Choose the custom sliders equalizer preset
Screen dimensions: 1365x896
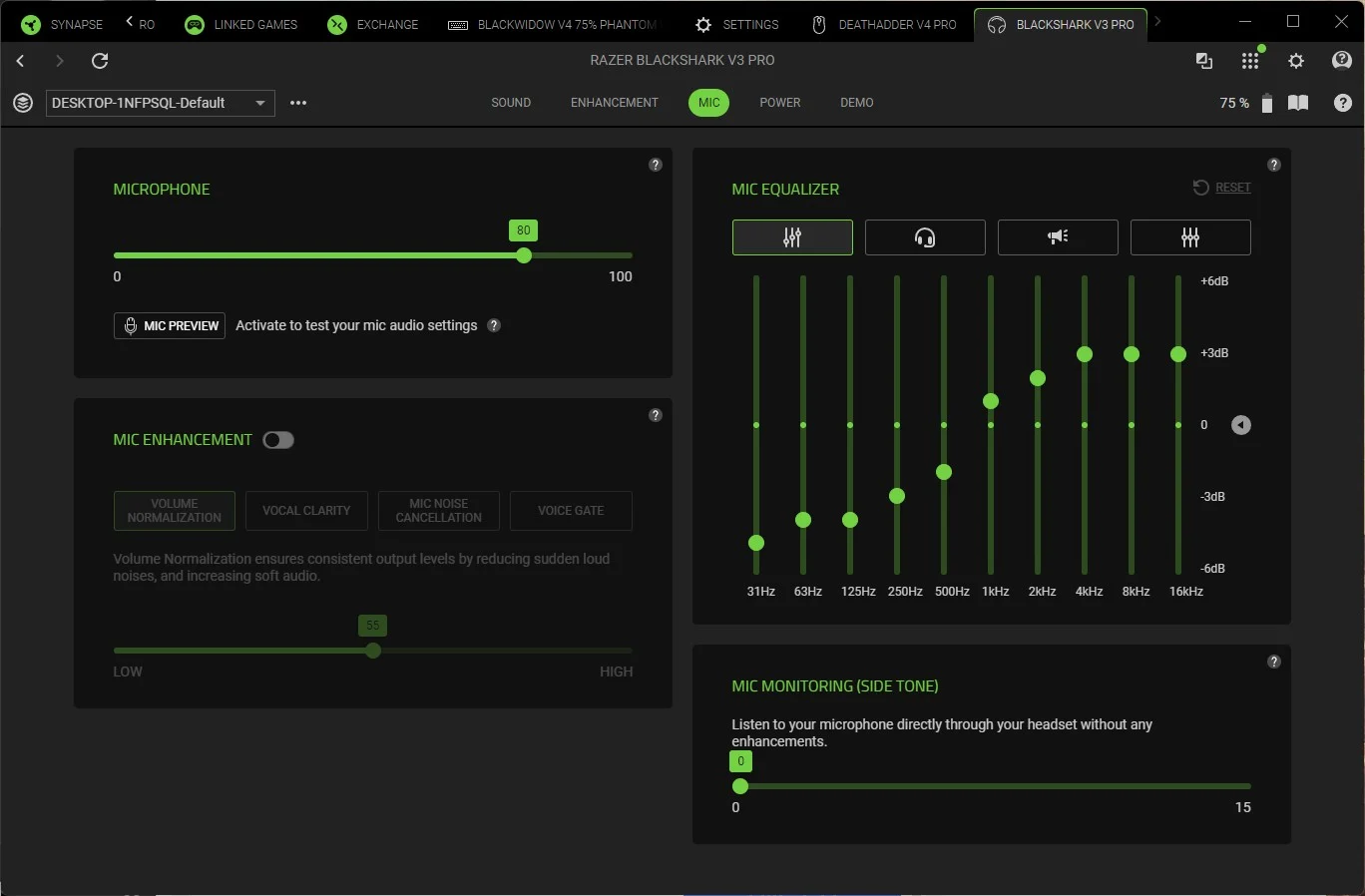(x=1189, y=237)
